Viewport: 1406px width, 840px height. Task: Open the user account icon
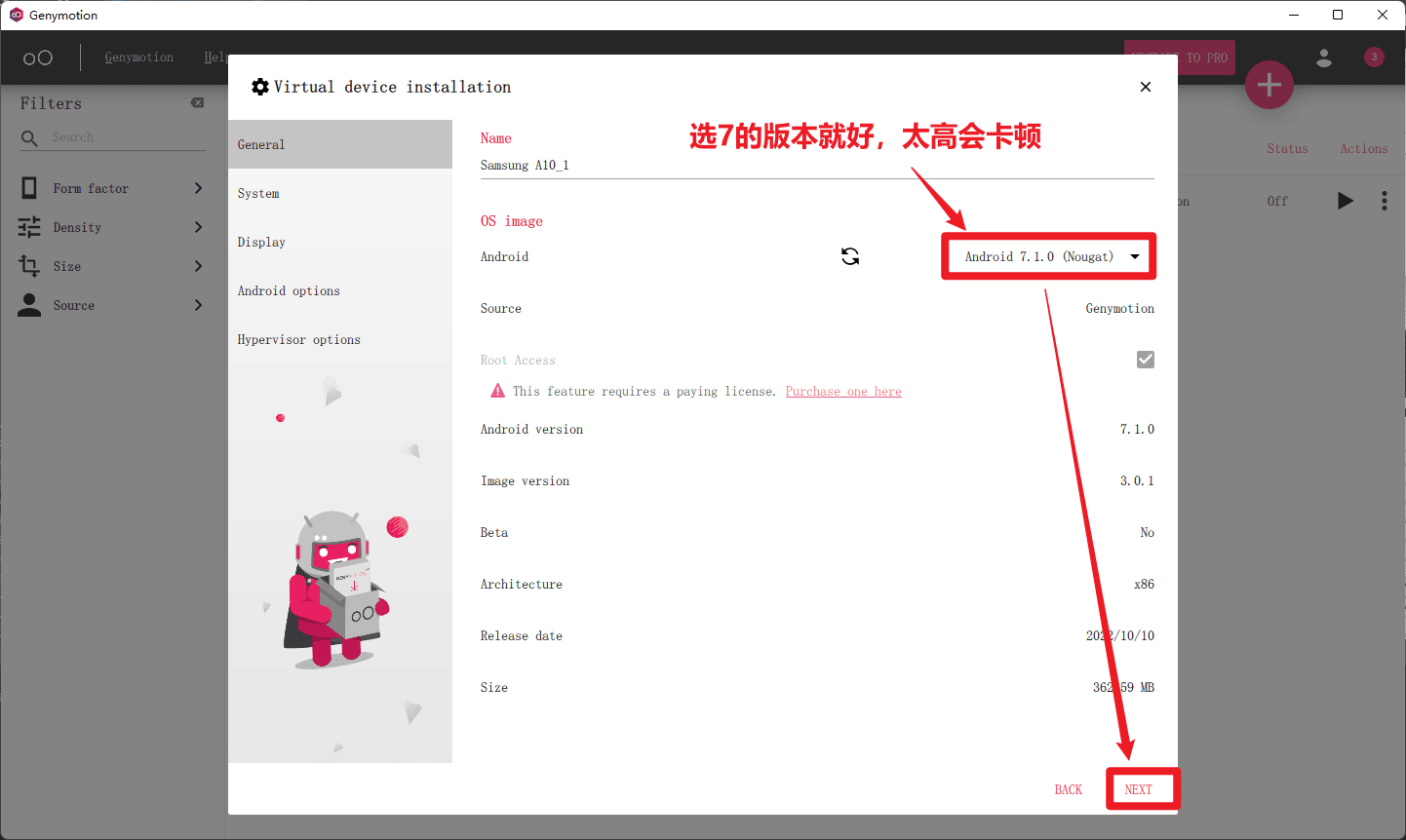tap(1324, 57)
